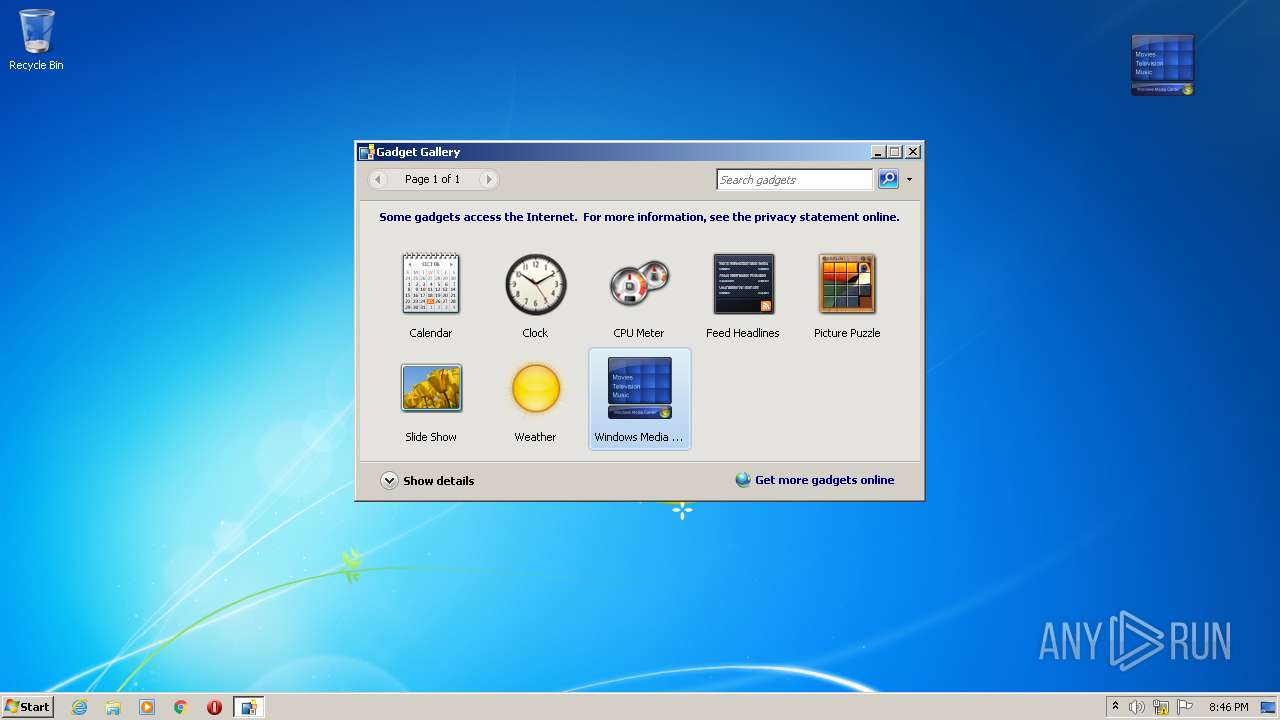Launch Opera browser from taskbar
This screenshot has height=720, width=1280.
[x=214, y=707]
